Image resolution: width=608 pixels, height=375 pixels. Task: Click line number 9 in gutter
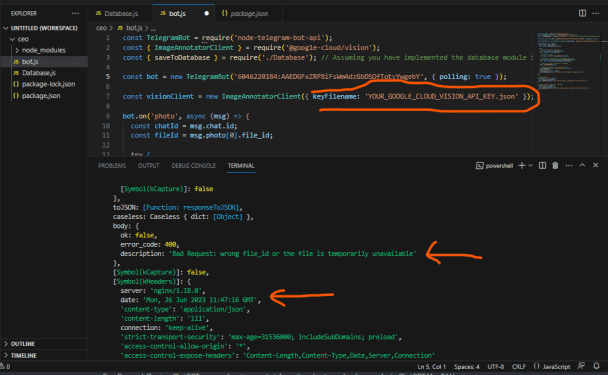tap(108, 116)
